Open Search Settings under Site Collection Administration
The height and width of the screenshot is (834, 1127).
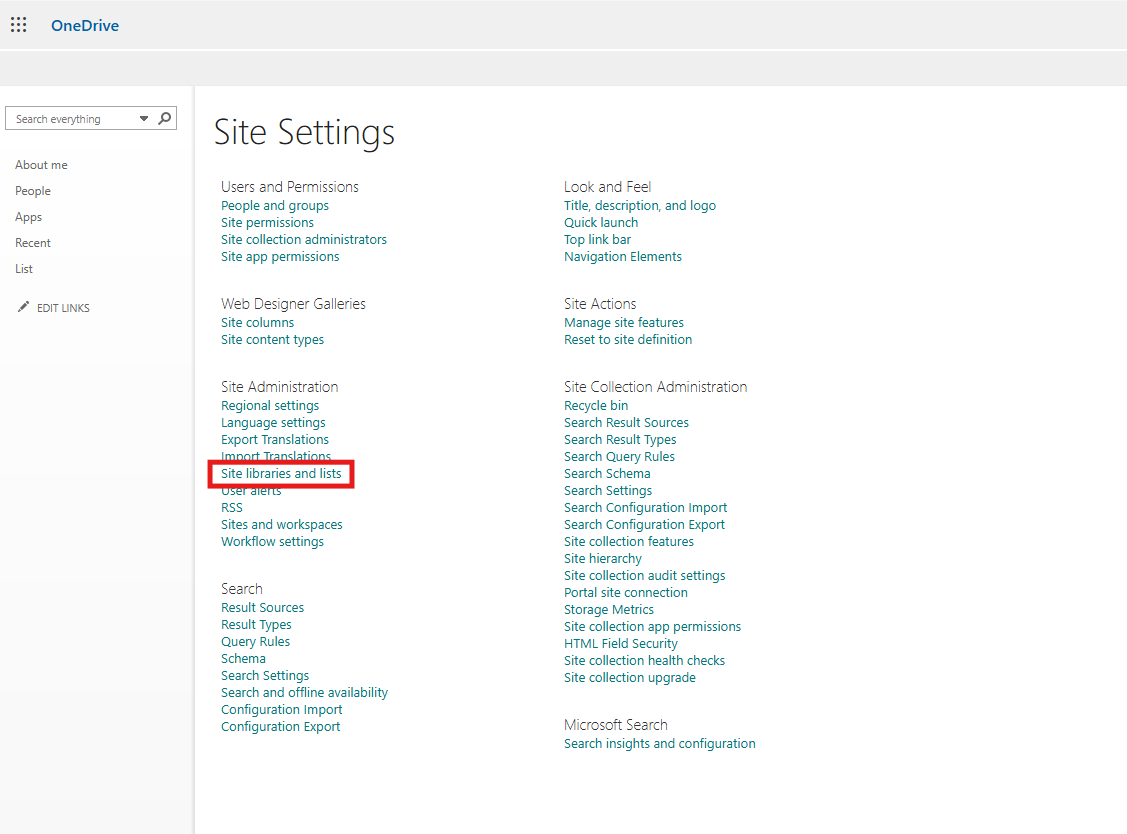click(x=608, y=490)
